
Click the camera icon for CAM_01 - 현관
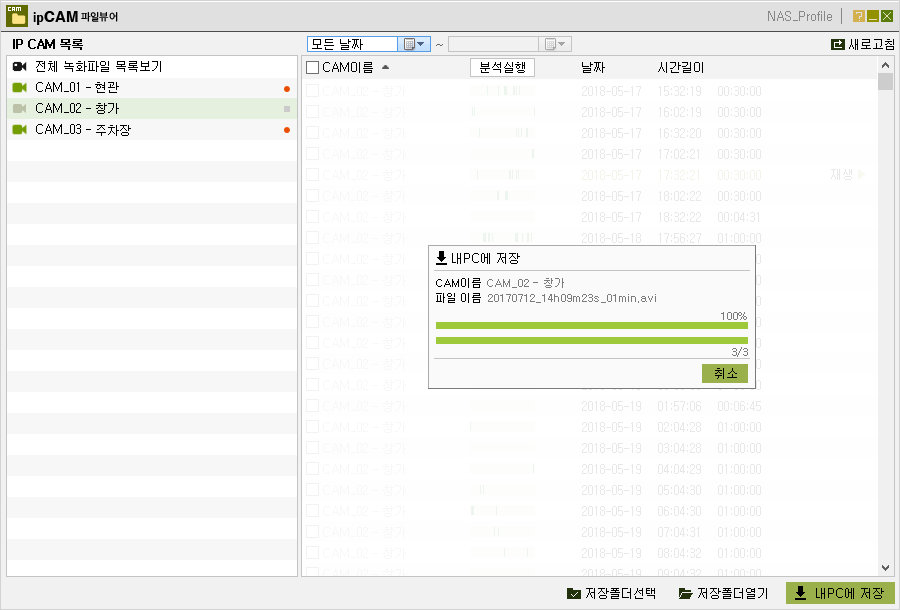20,87
